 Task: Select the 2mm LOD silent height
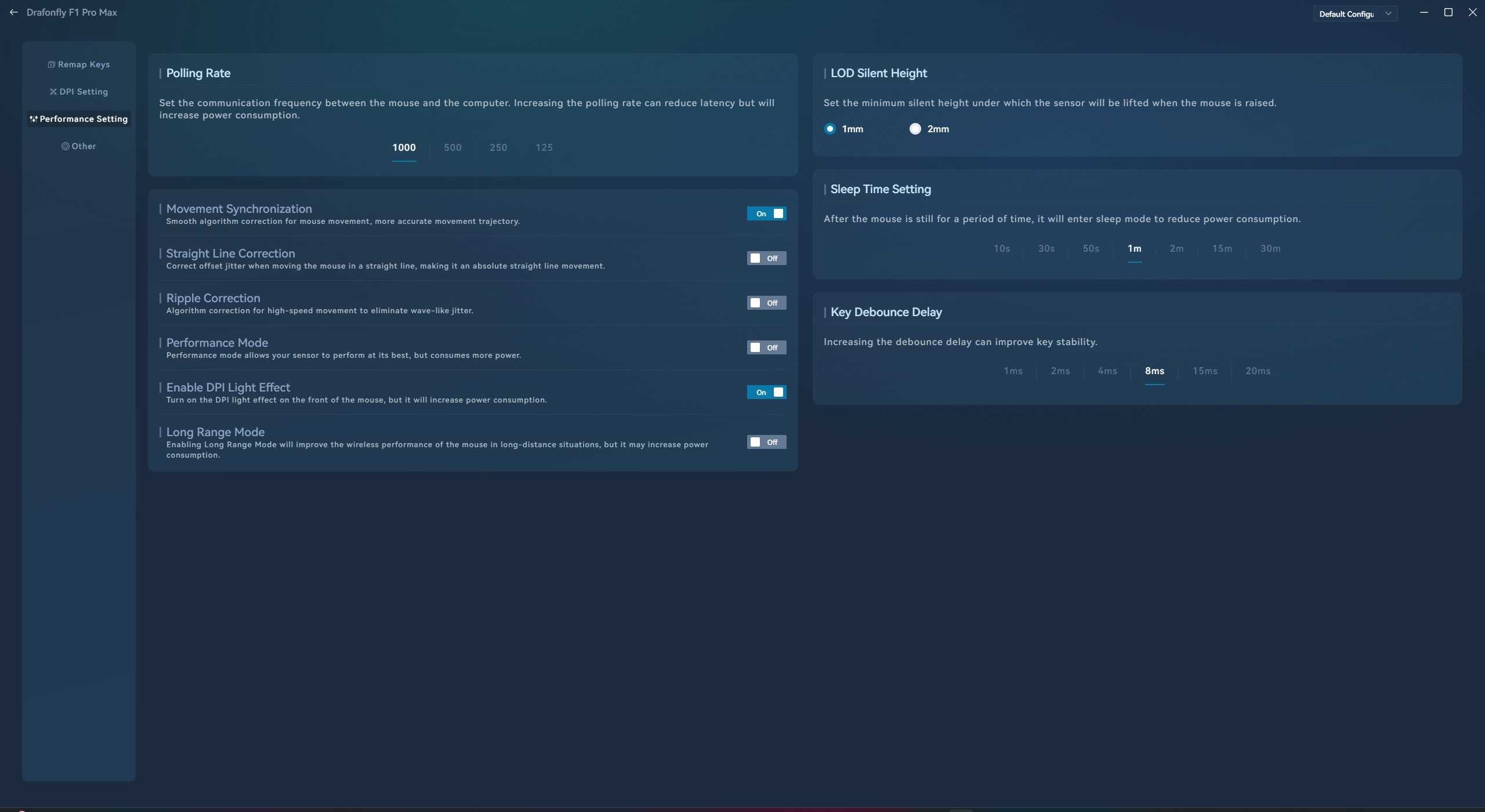pos(915,129)
